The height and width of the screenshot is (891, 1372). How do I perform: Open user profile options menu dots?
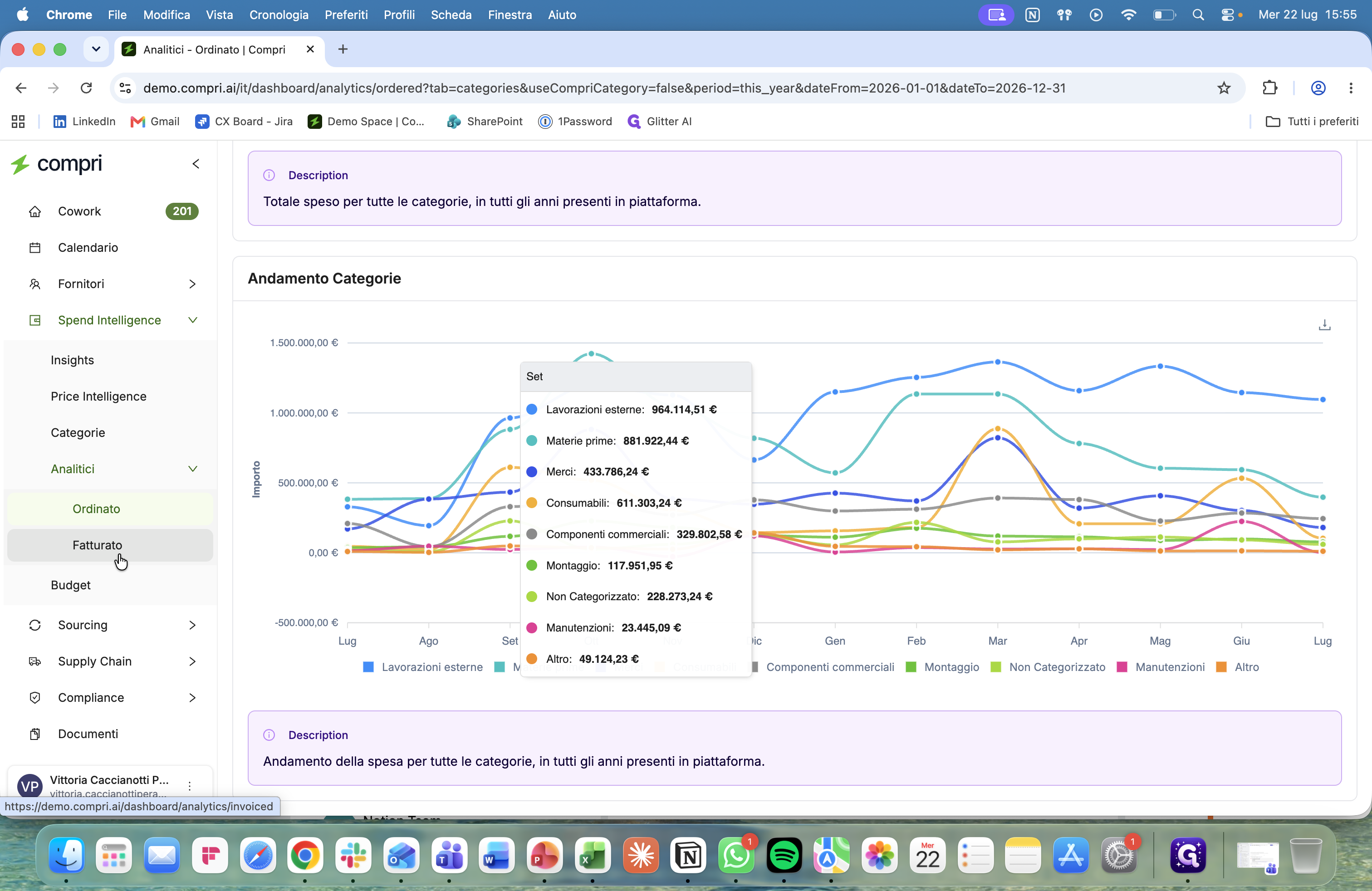pos(189,786)
